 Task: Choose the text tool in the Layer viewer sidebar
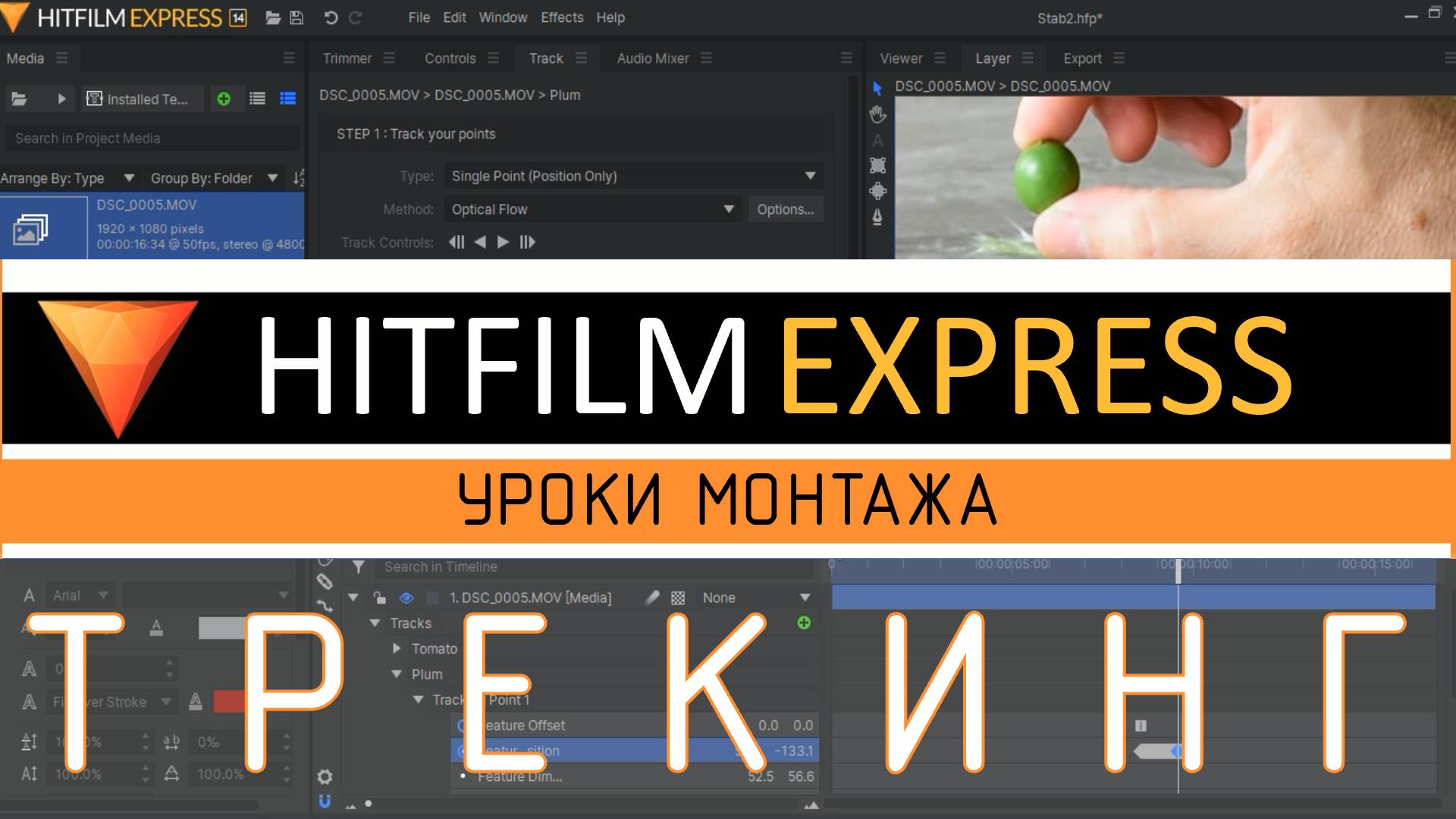click(877, 140)
